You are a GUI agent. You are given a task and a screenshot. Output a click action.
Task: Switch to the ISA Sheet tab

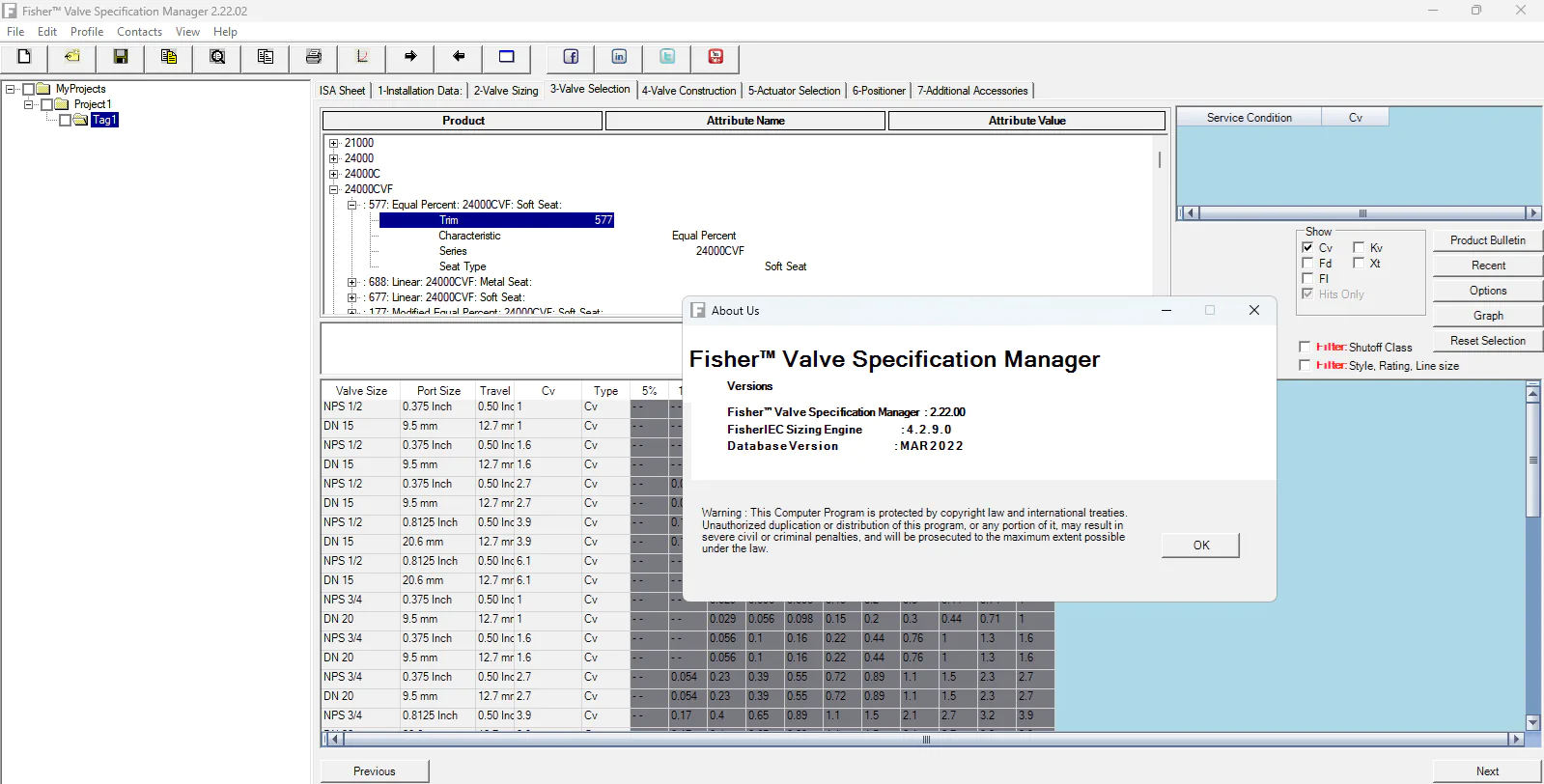(x=343, y=91)
